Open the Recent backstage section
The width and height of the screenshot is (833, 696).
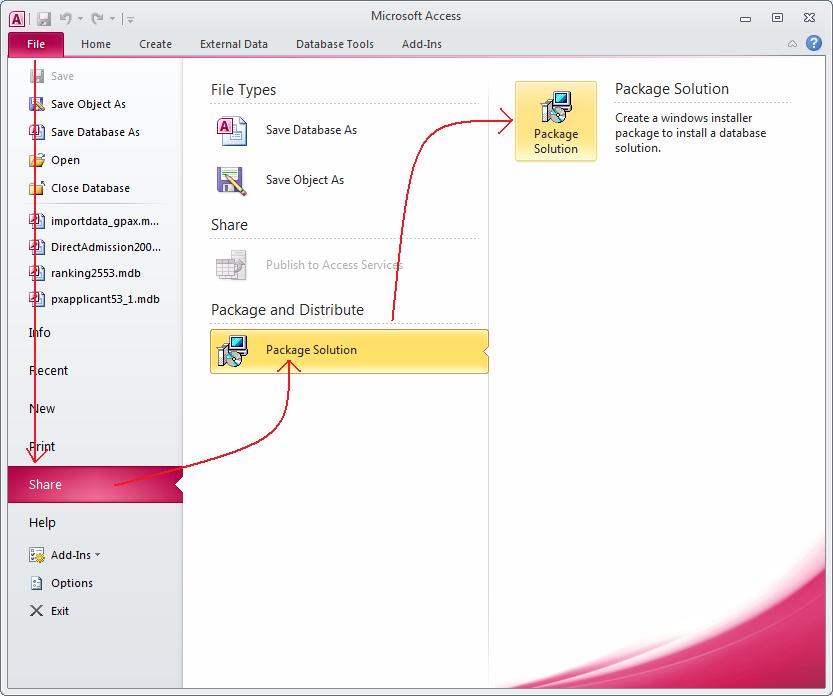[x=48, y=371]
